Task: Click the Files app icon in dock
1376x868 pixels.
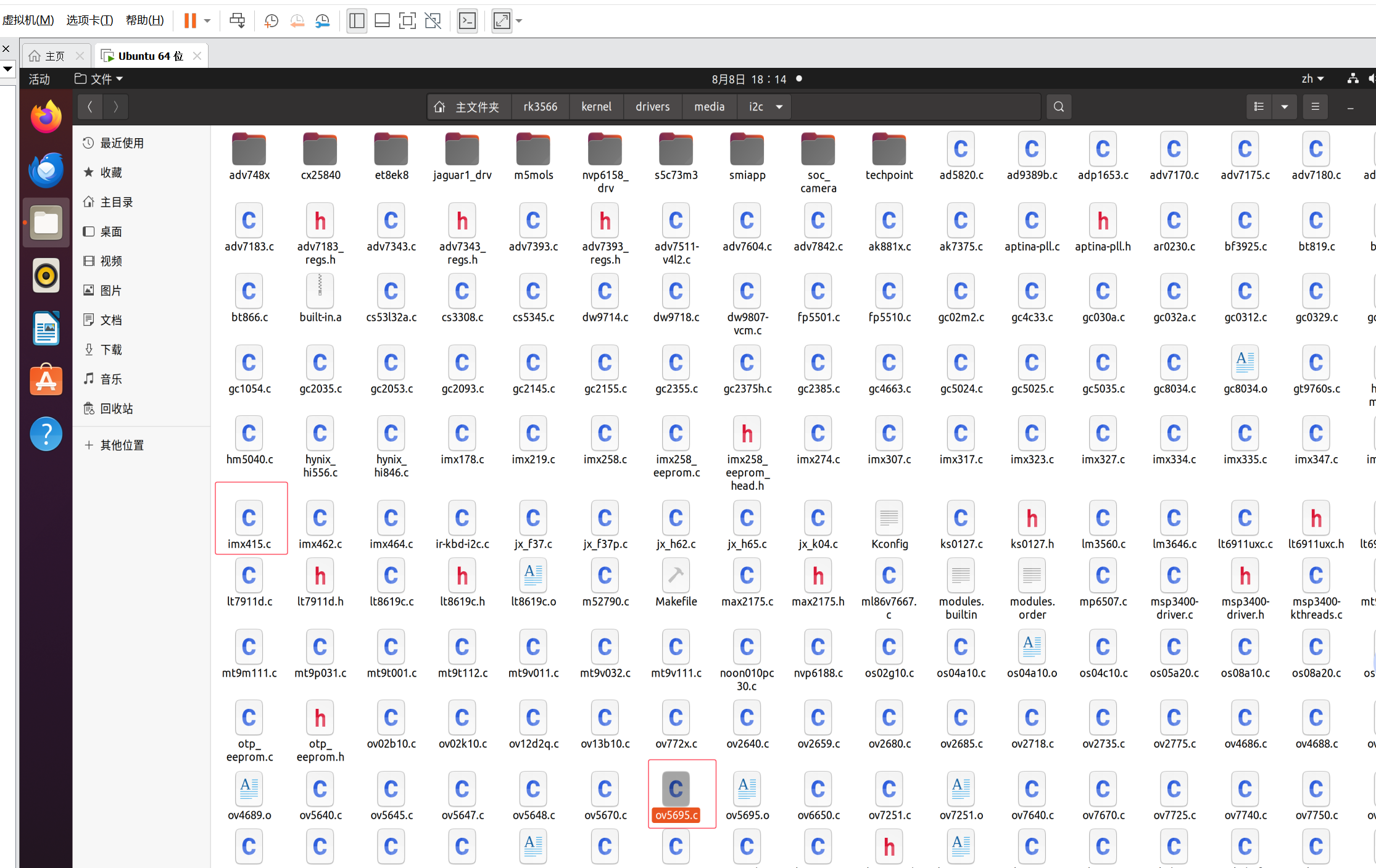Action: tap(46, 223)
